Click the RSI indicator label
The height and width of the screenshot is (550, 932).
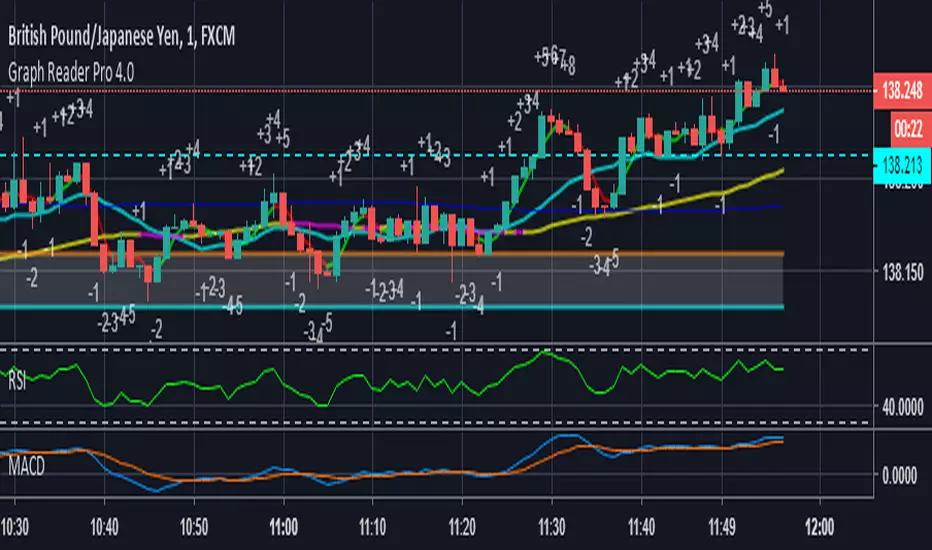(x=17, y=381)
